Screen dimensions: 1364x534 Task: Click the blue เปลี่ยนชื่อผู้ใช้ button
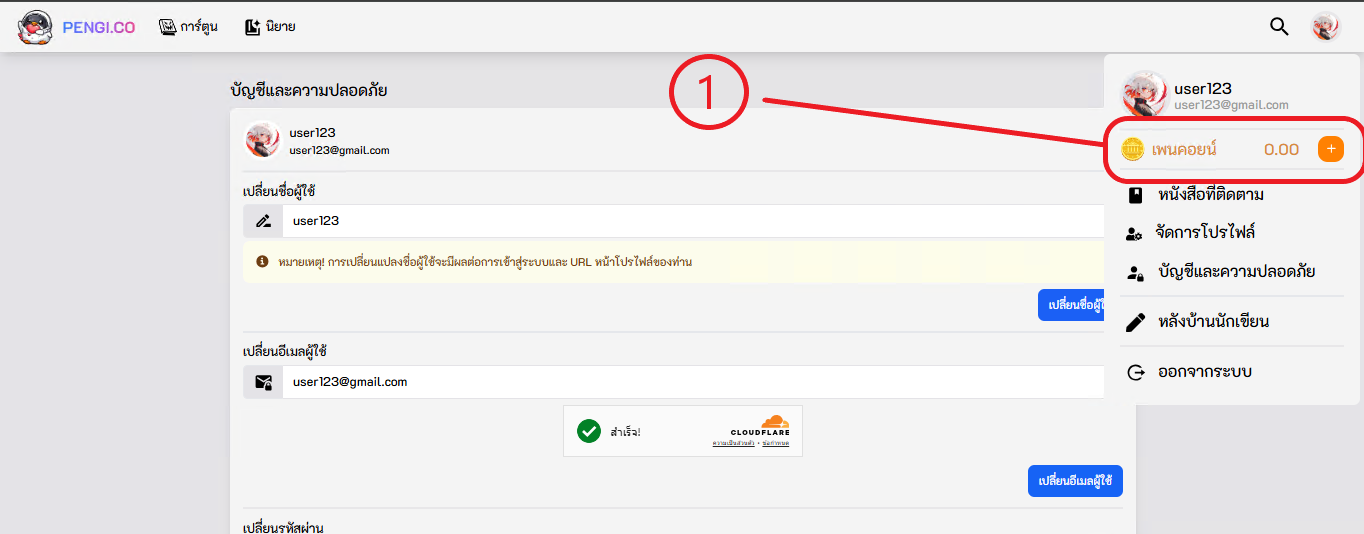1072,305
